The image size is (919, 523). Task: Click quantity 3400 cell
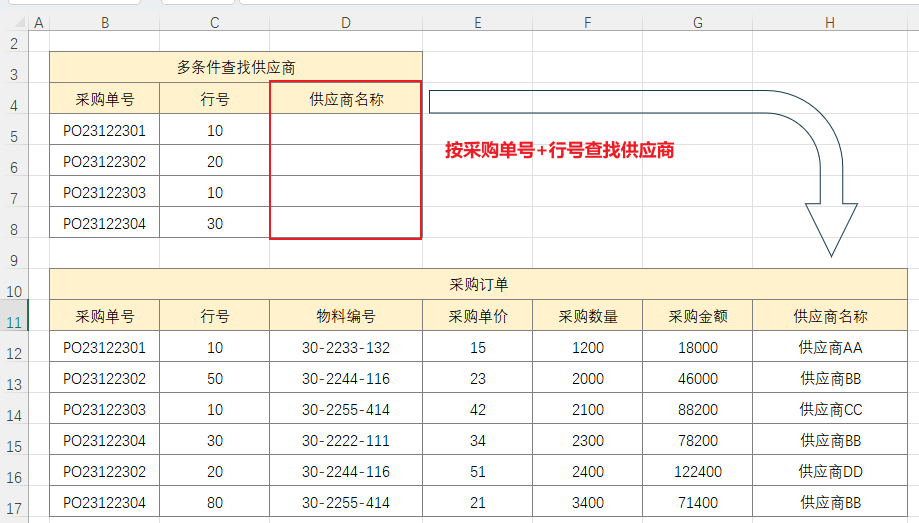coord(588,502)
